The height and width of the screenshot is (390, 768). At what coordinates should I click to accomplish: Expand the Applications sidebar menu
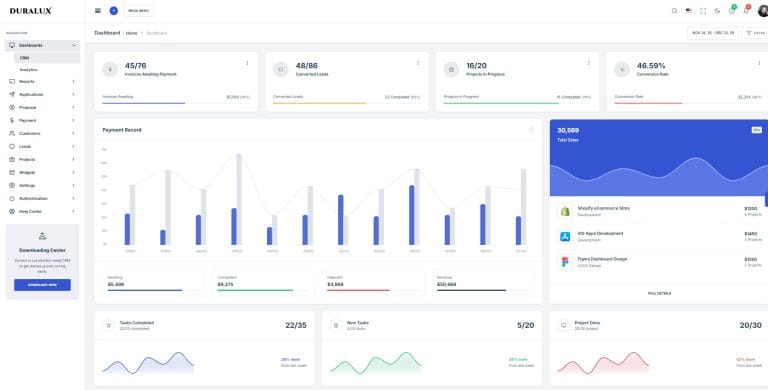[42, 94]
